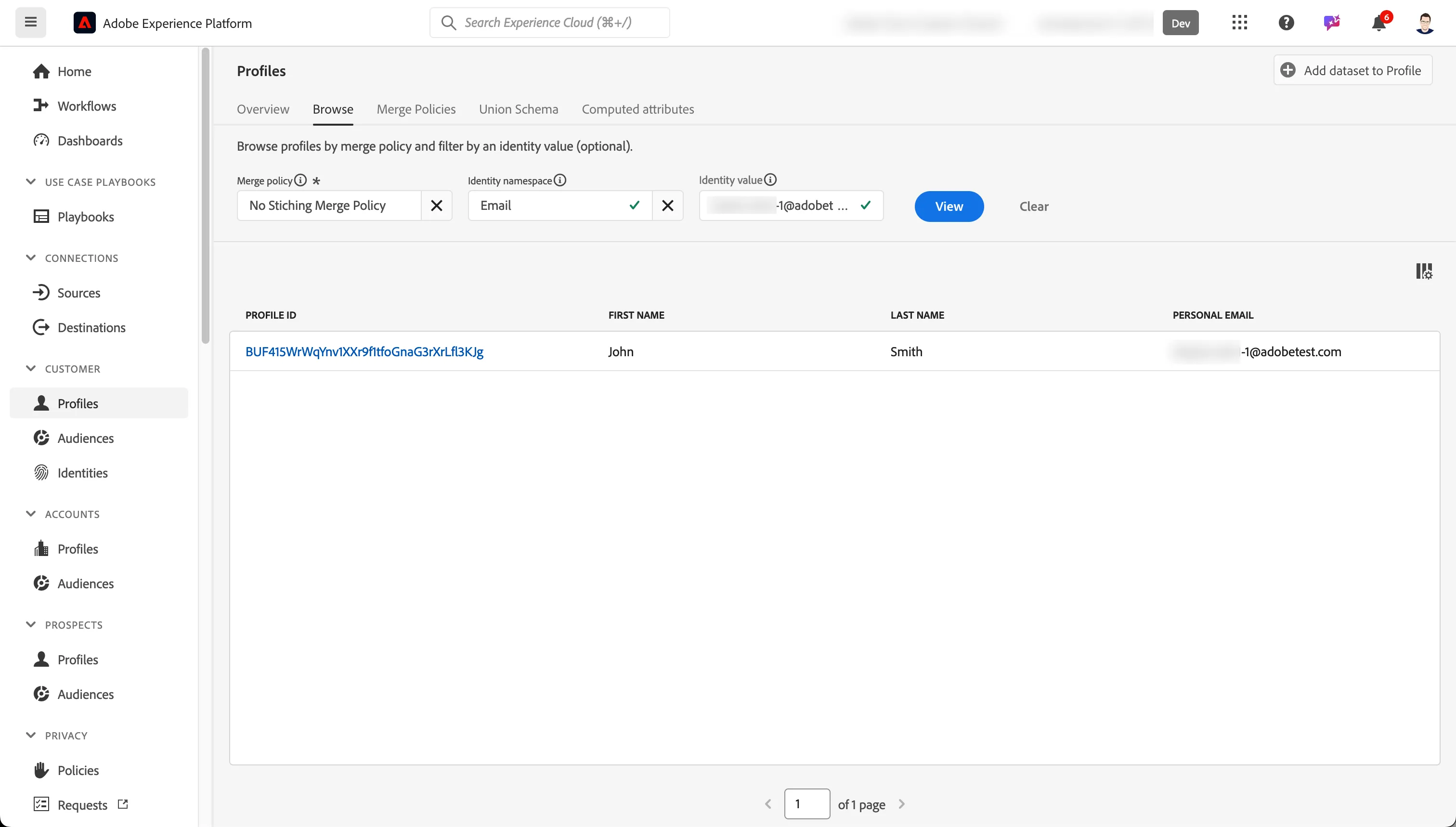Collapse the Accounts section
The height and width of the screenshot is (827, 1456).
click(x=31, y=514)
